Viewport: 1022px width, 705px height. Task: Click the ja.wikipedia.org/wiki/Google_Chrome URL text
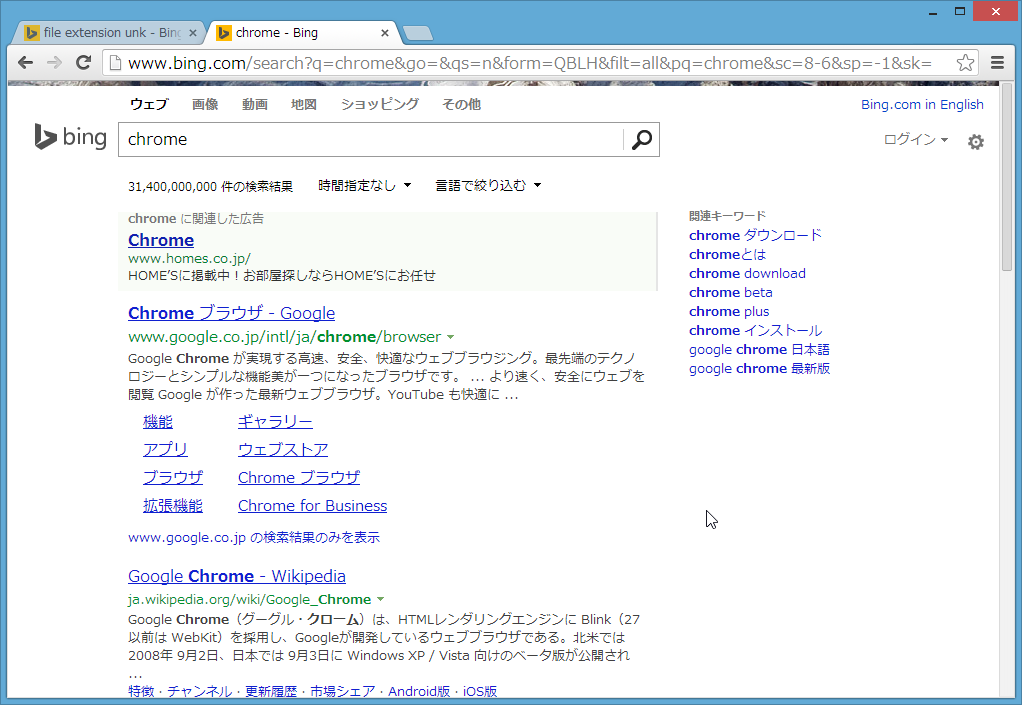click(250, 599)
